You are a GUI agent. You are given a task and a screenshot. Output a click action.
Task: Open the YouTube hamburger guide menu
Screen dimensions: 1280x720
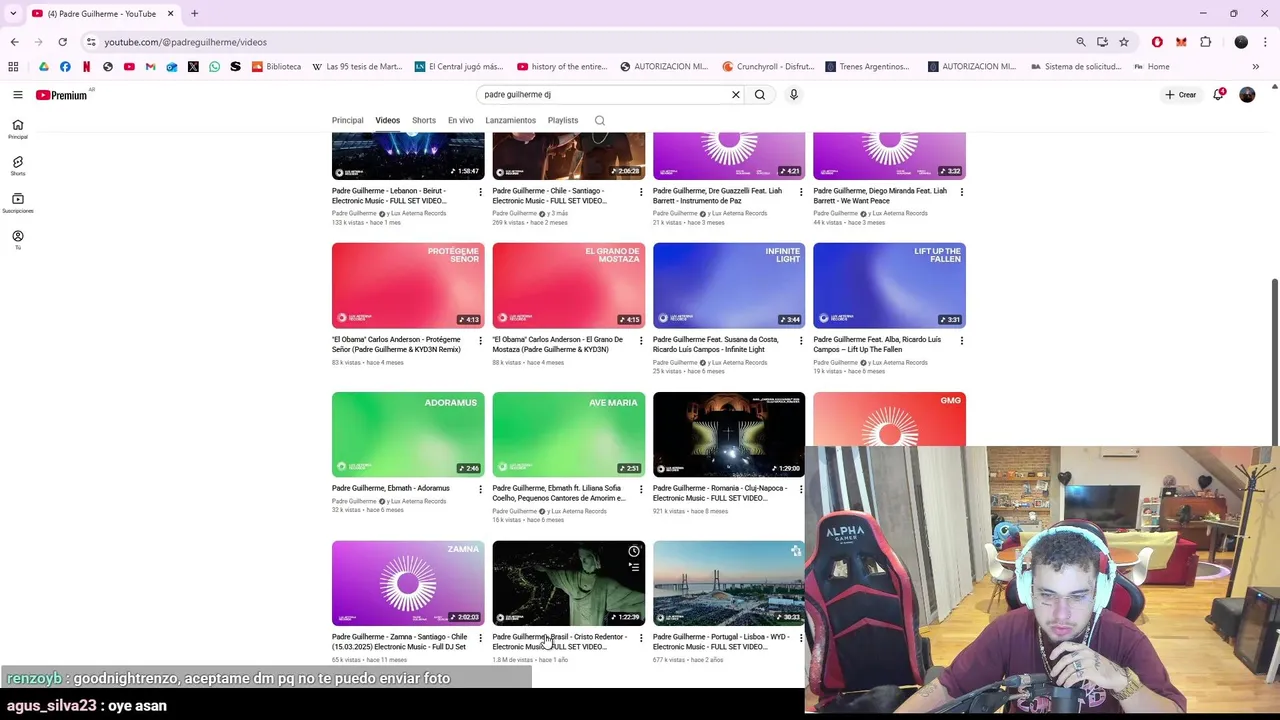pyautogui.click(x=17, y=95)
